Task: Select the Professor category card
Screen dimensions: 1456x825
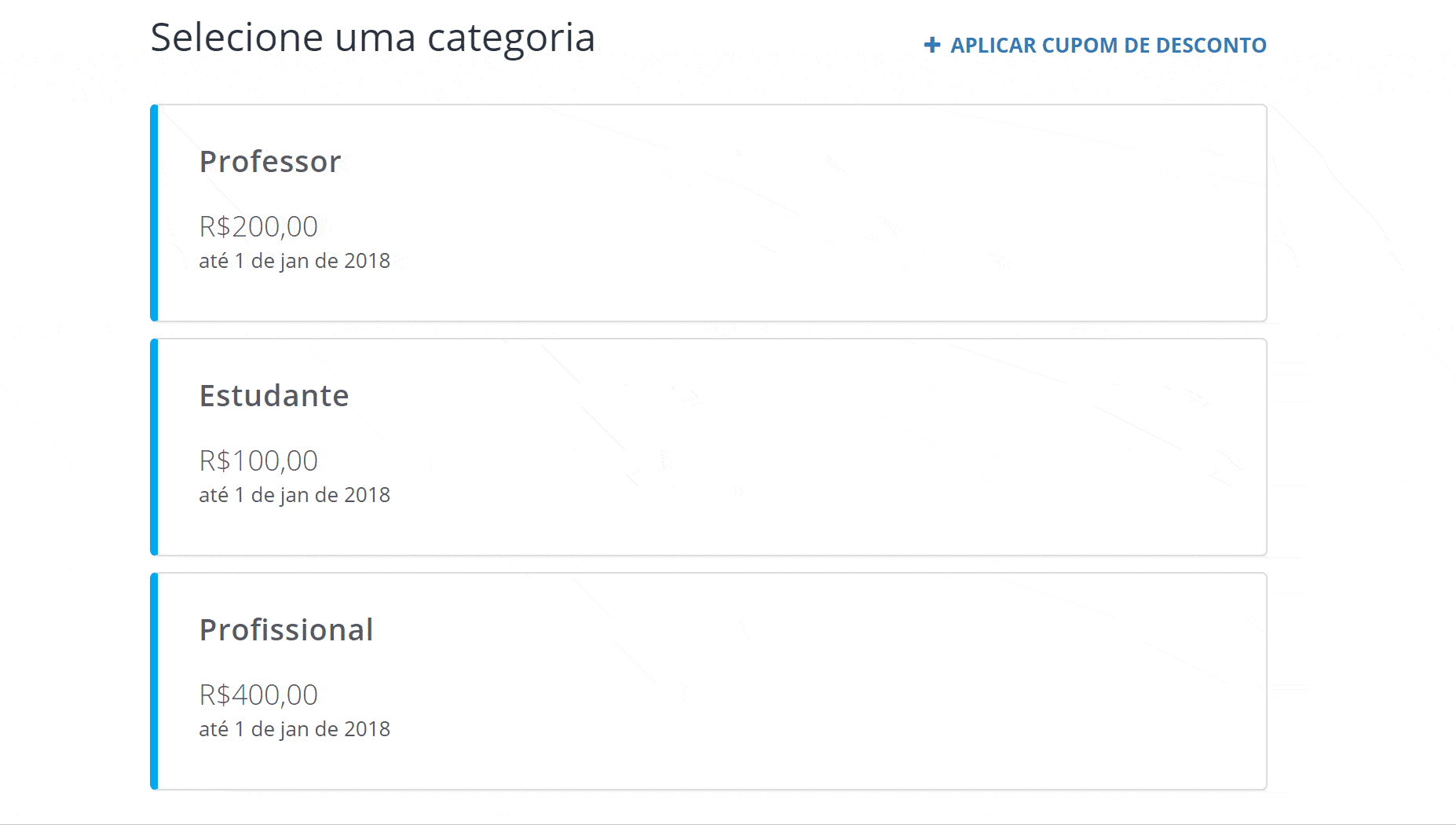Action: coord(707,212)
